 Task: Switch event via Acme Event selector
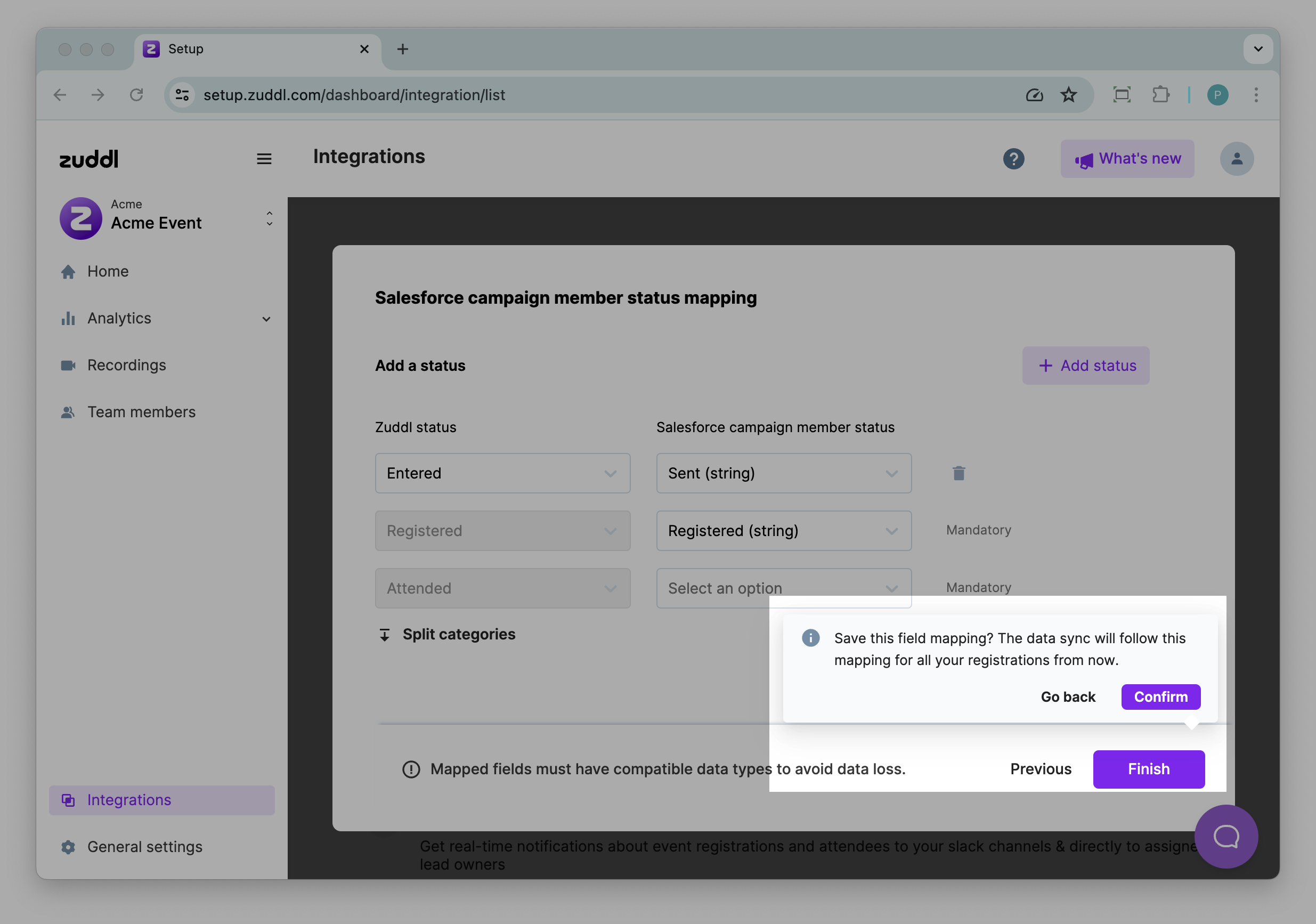tap(165, 218)
